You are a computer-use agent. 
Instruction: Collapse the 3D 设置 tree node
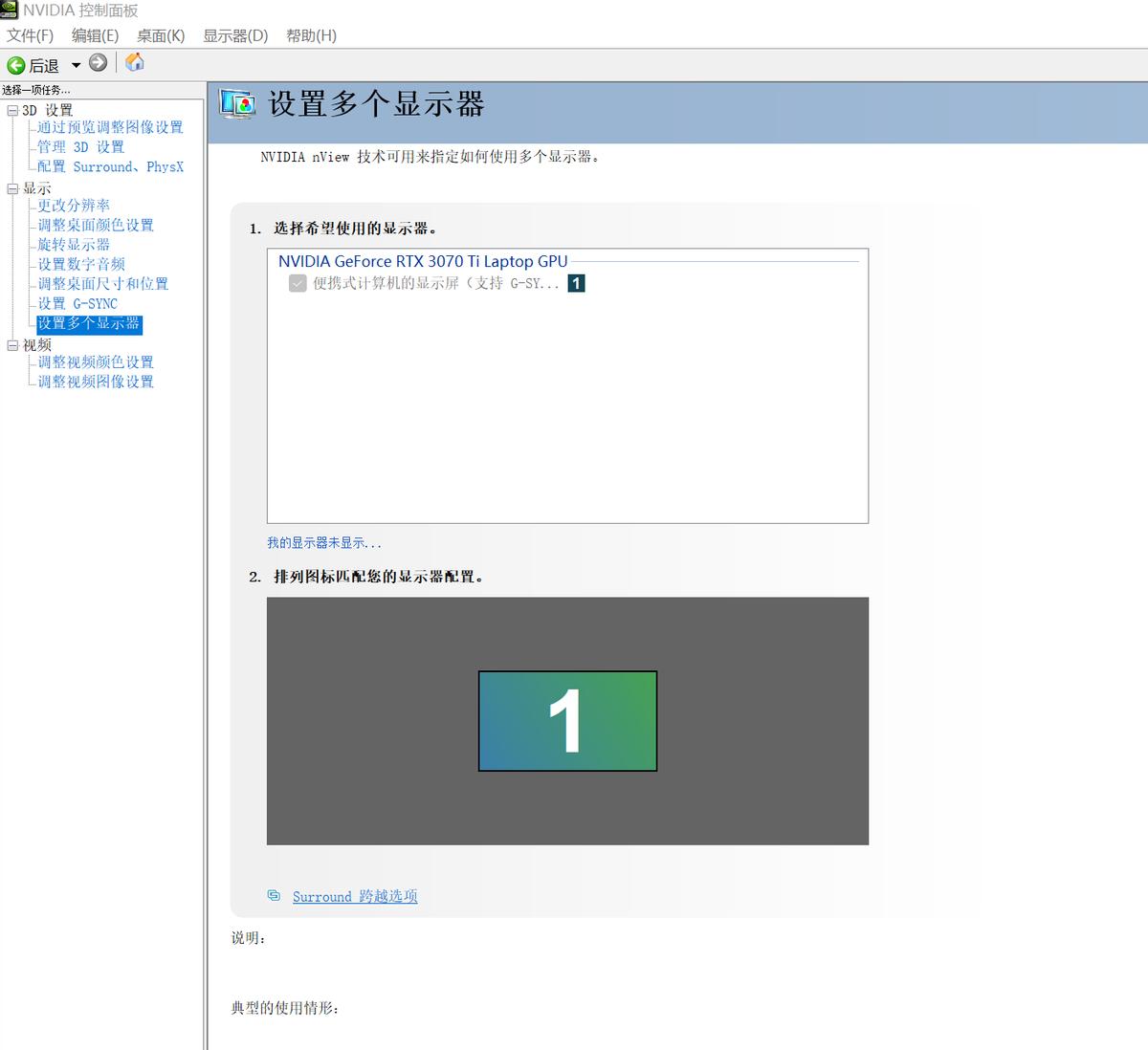coord(12,110)
